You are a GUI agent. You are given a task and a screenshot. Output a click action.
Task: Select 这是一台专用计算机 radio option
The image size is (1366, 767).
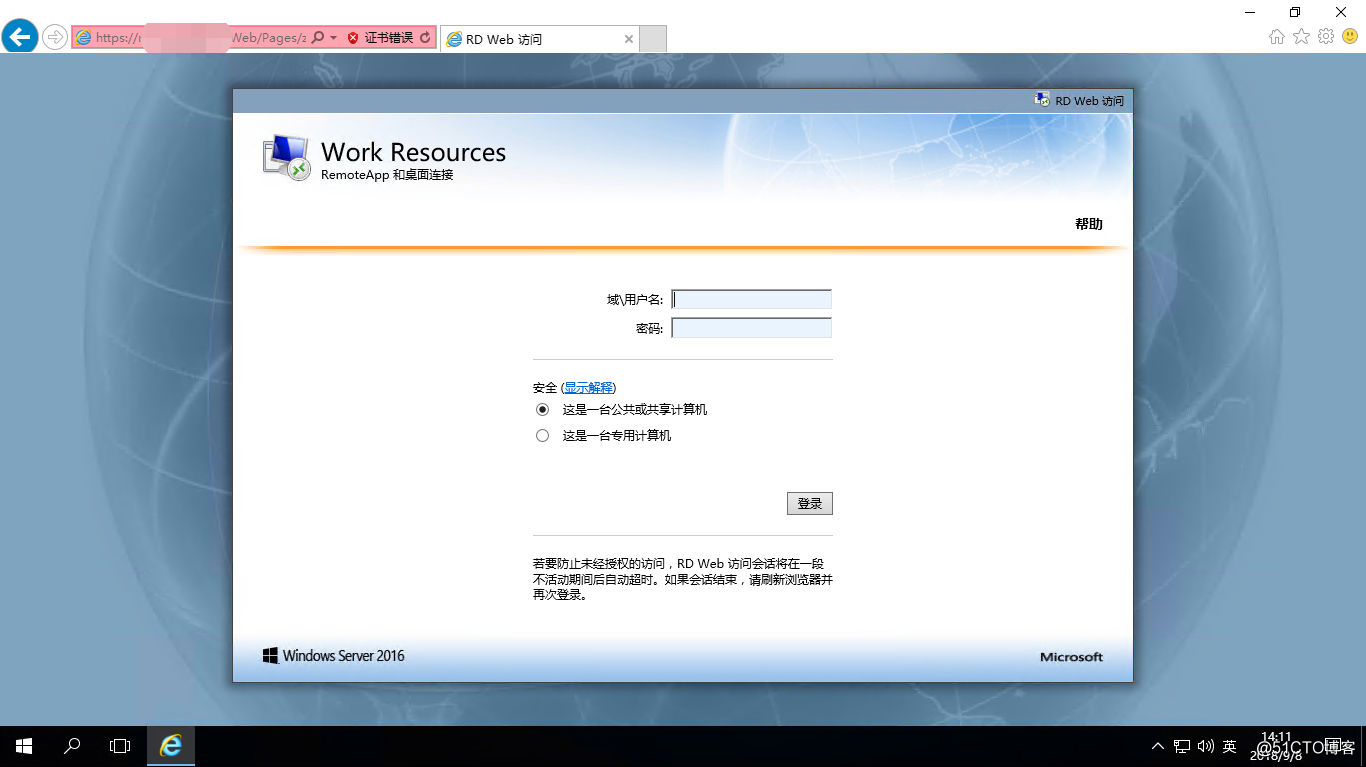pyautogui.click(x=543, y=436)
